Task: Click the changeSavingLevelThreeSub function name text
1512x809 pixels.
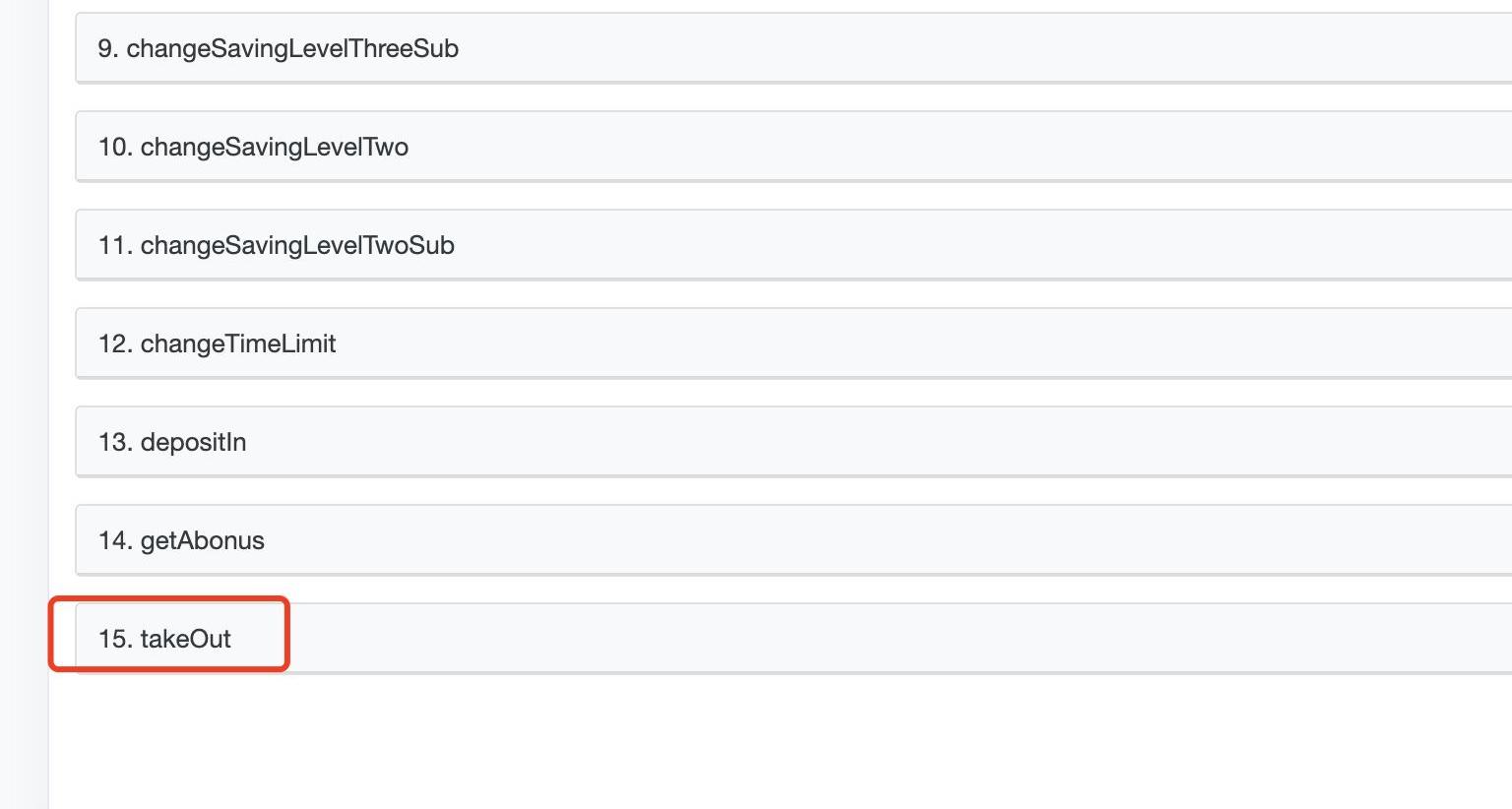Action: pos(292,48)
